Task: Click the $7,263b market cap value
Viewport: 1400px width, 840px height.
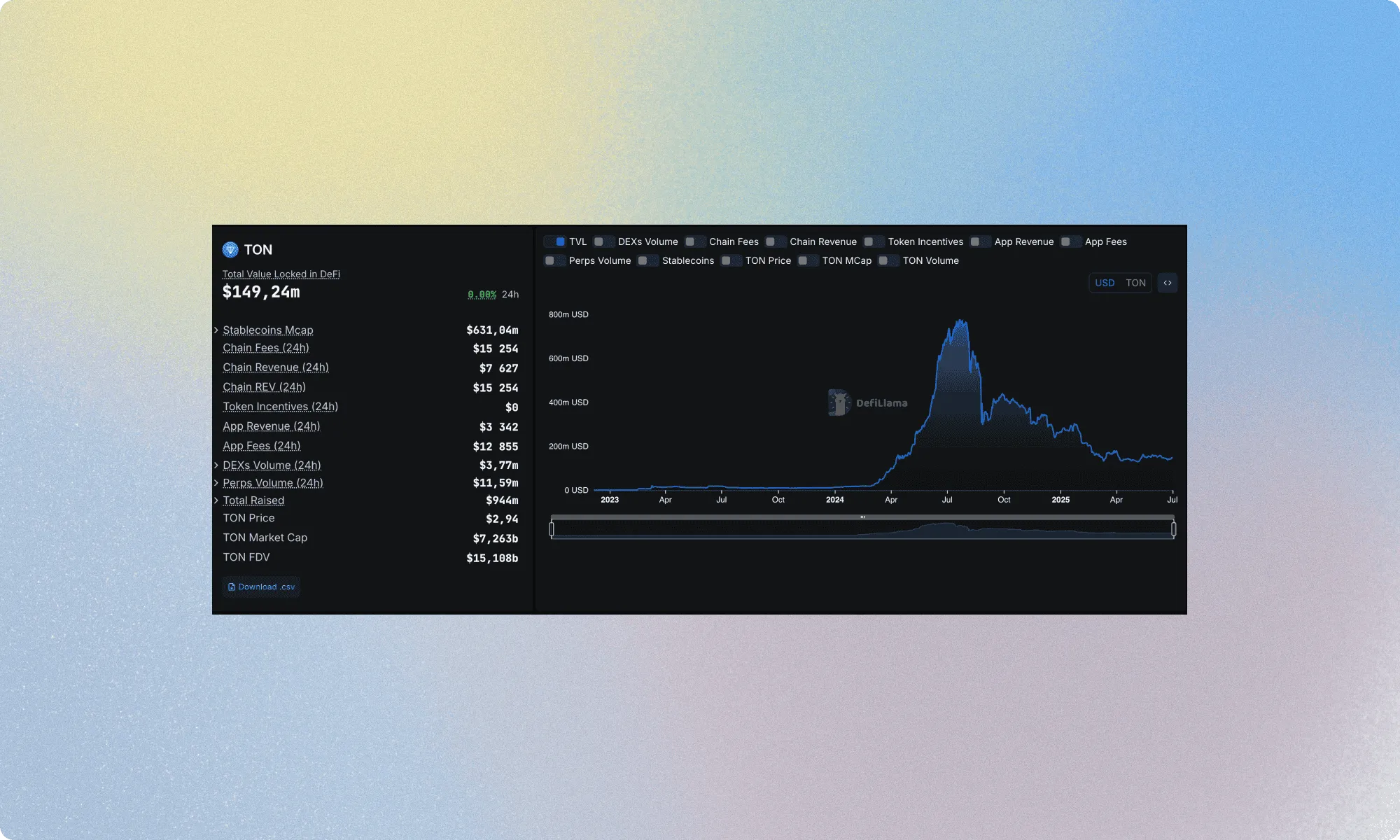Action: point(496,539)
